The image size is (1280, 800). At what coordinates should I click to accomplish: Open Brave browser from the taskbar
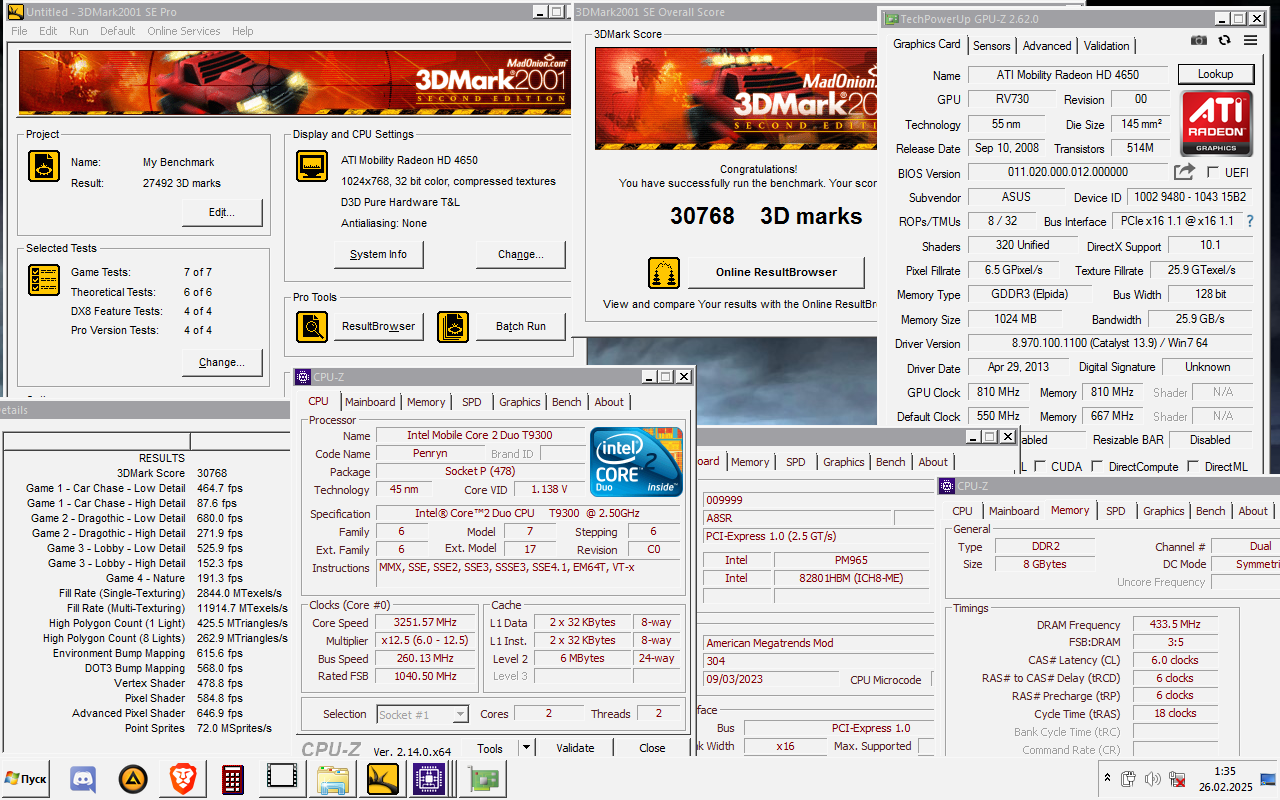pyautogui.click(x=182, y=779)
